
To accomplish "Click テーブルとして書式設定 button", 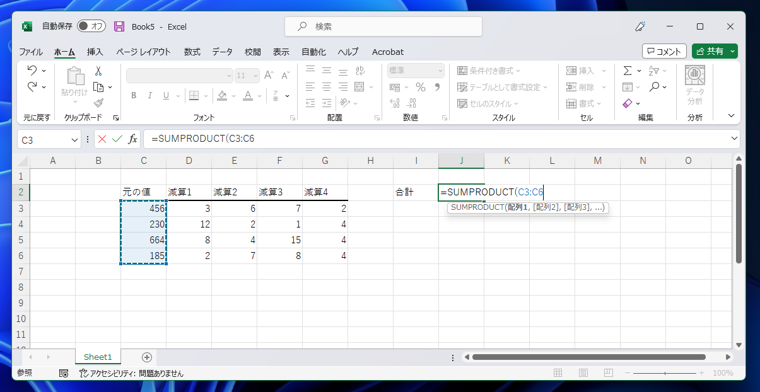I will [x=502, y=87].
